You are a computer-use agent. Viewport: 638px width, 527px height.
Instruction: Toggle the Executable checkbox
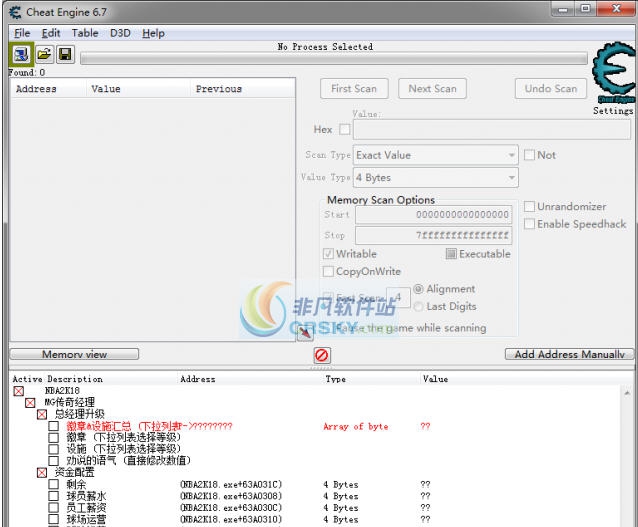[x=451, y=254]
